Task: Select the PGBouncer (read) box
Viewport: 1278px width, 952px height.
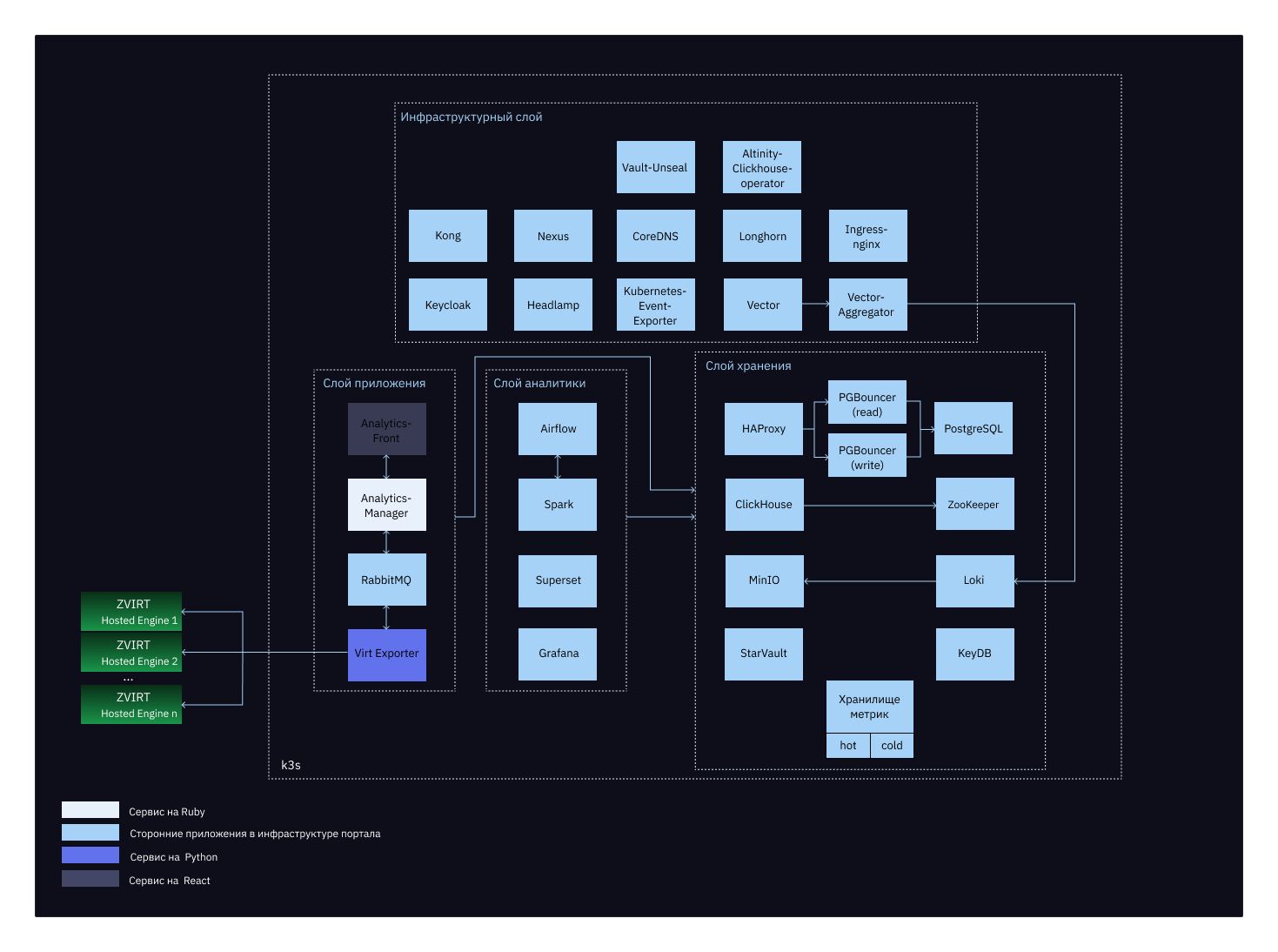Action: pyautogui.click(x=867, y=402)
